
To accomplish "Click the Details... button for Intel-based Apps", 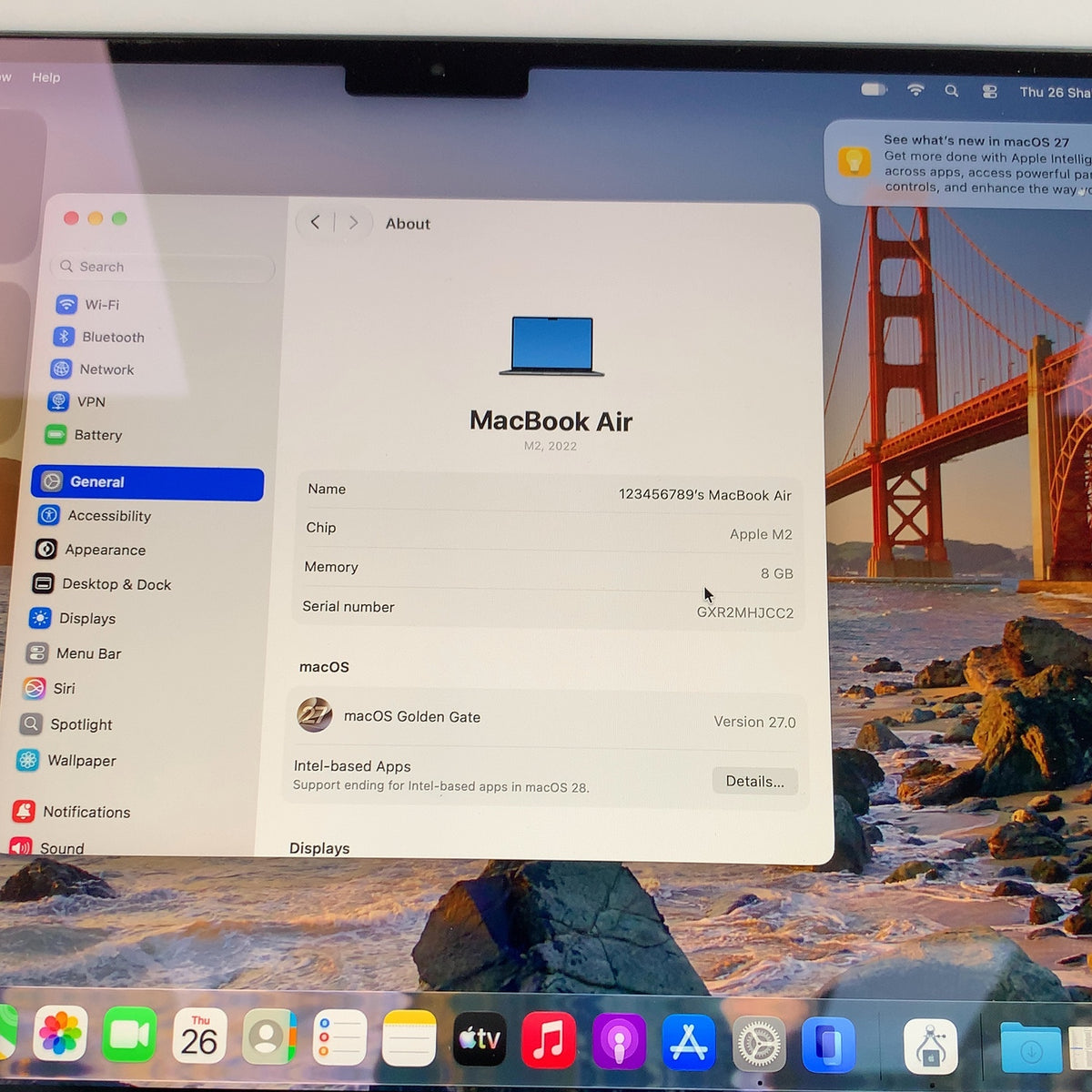I will (x=754, y=781).
